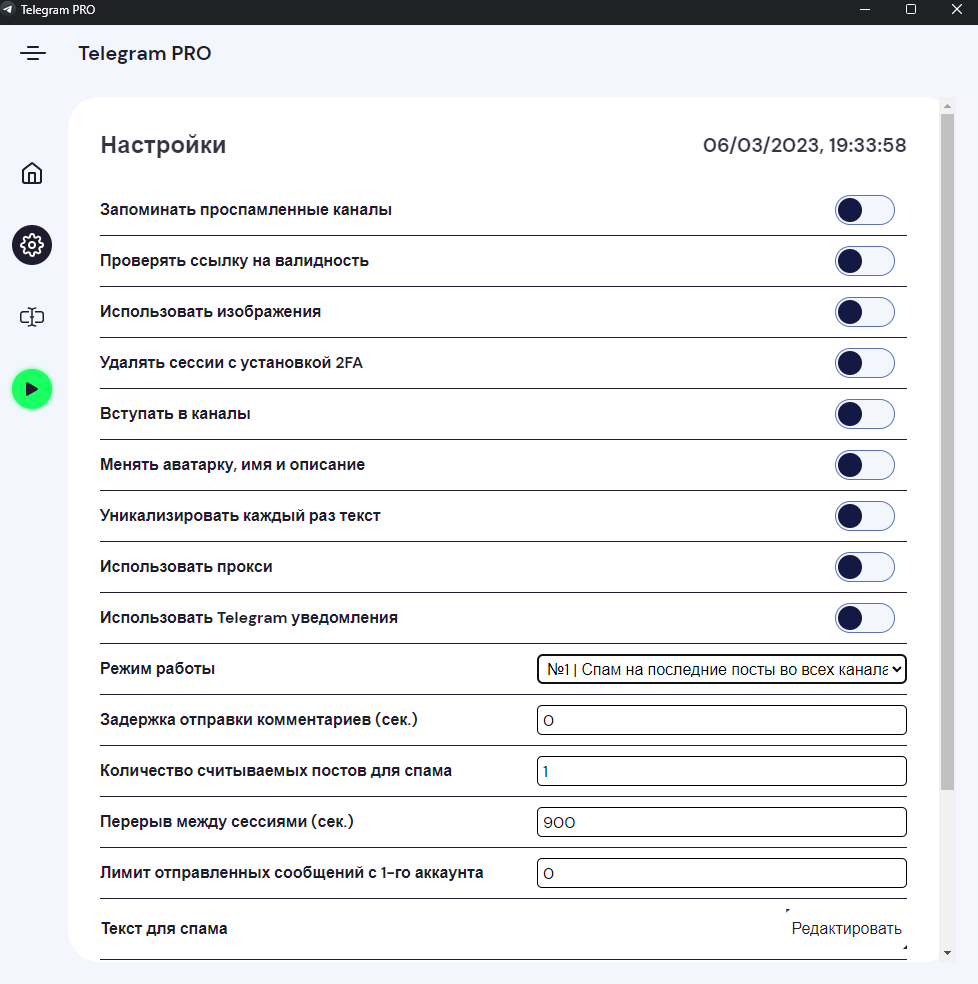Start the green play button

point(32,389)
